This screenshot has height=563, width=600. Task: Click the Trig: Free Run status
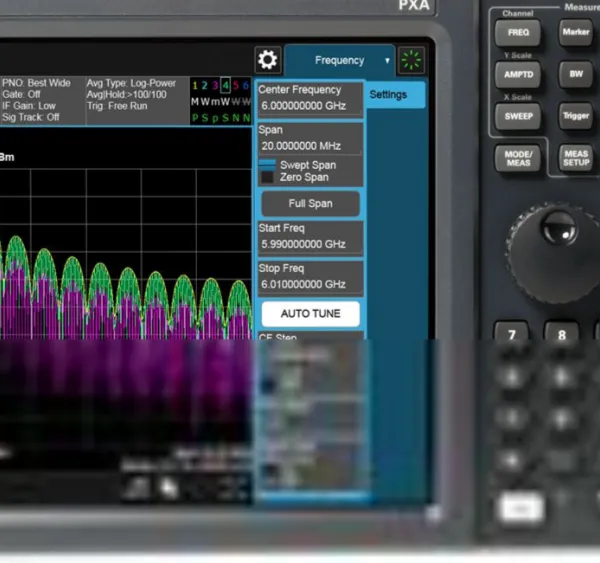pos(117,106)
